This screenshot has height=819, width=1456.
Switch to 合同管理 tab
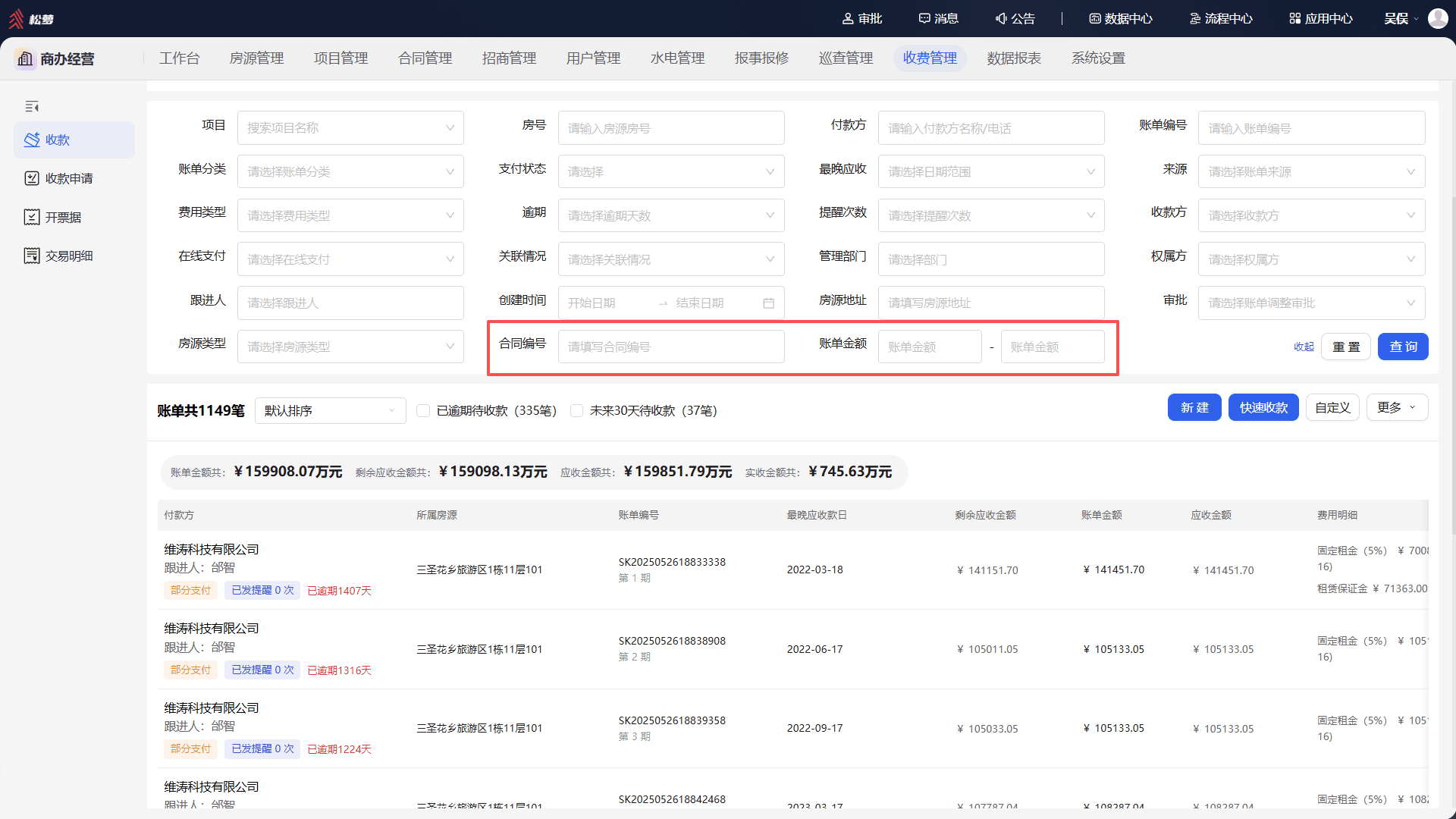pos(425,58)
